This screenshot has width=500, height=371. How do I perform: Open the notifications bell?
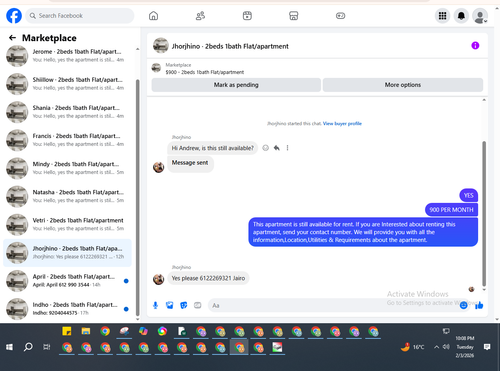461,16
